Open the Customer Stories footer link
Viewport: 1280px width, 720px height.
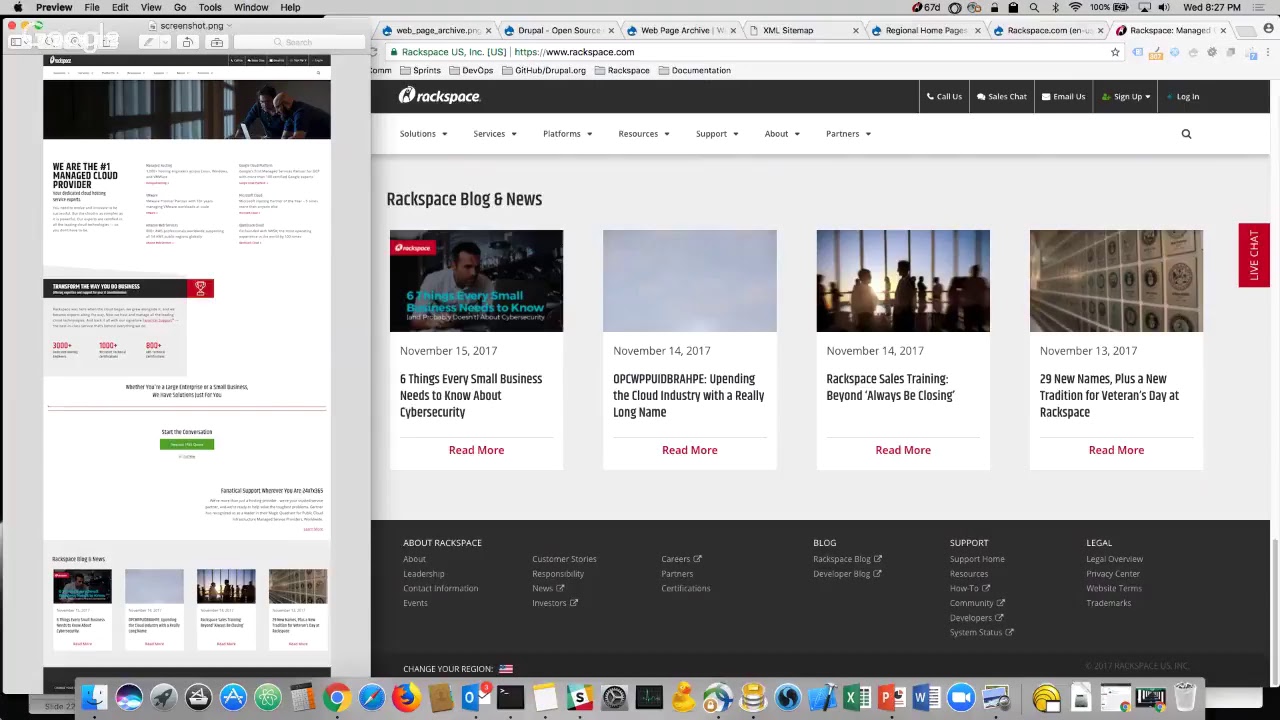click(x=564, y=559)
